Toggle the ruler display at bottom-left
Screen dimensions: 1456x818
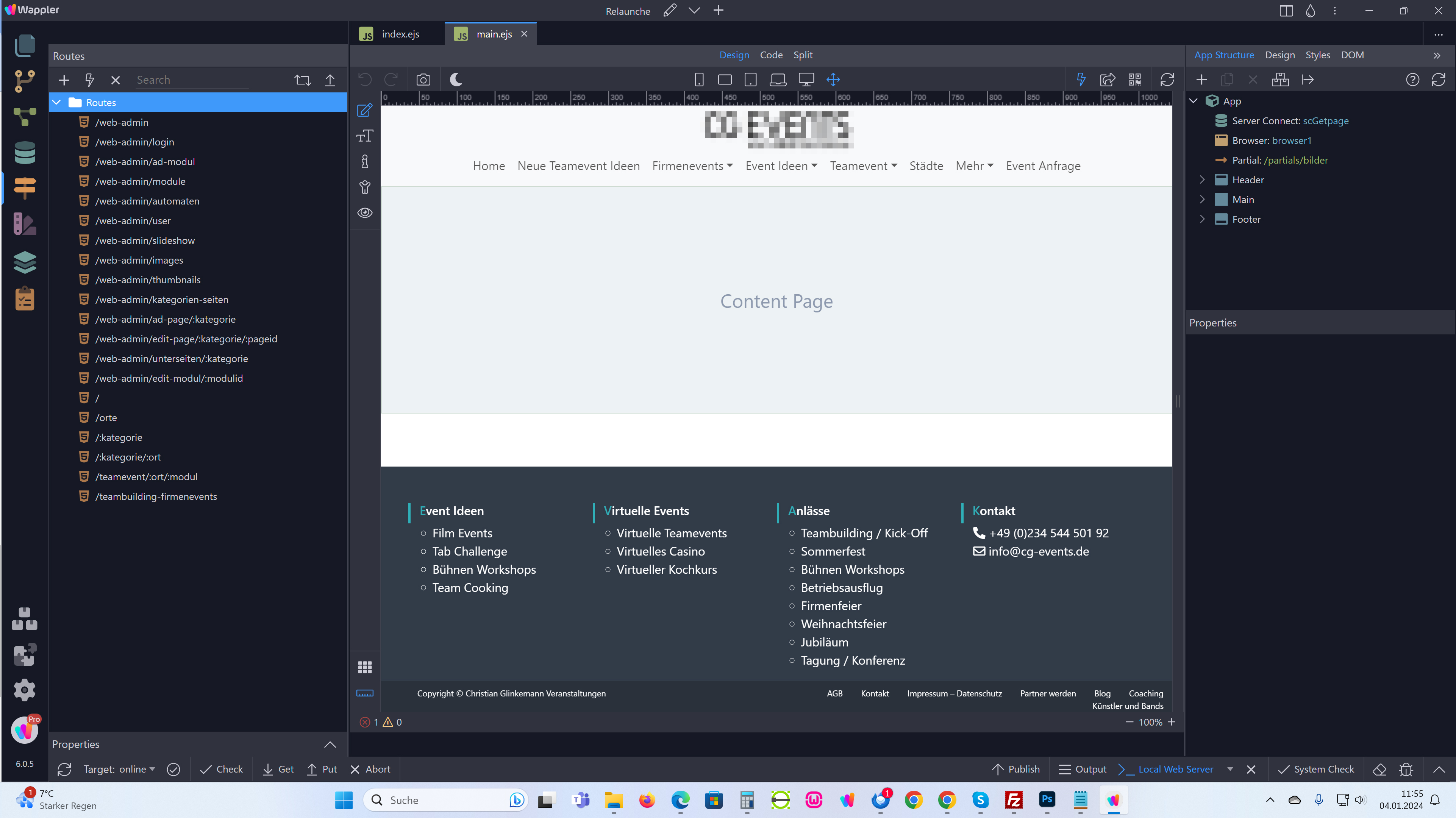pyautogui.click(x=364, y=693)
